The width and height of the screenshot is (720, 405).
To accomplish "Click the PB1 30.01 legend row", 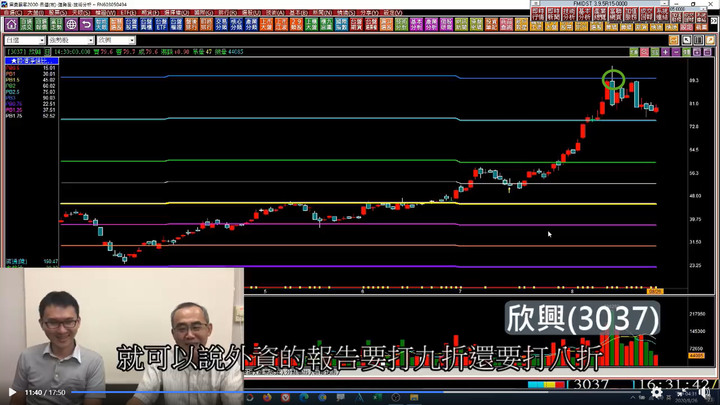I will (x=31, y=74).
